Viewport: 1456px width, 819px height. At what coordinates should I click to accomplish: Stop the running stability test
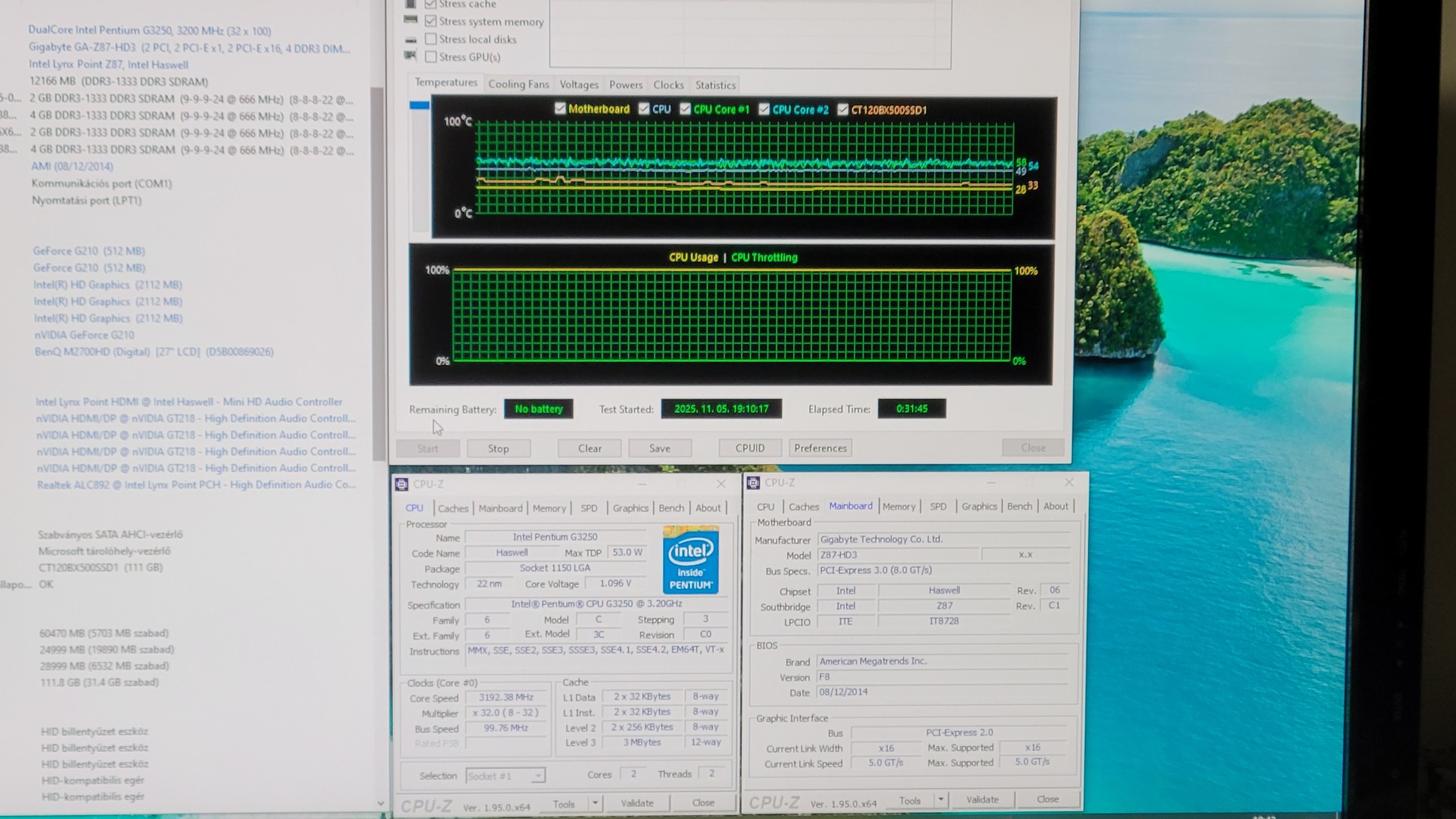tap(498, 448)
